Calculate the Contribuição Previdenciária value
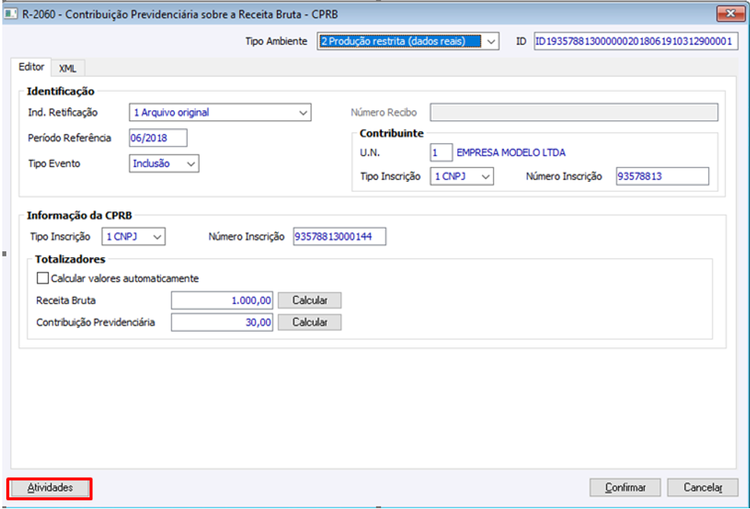 (x=309, y=322)
